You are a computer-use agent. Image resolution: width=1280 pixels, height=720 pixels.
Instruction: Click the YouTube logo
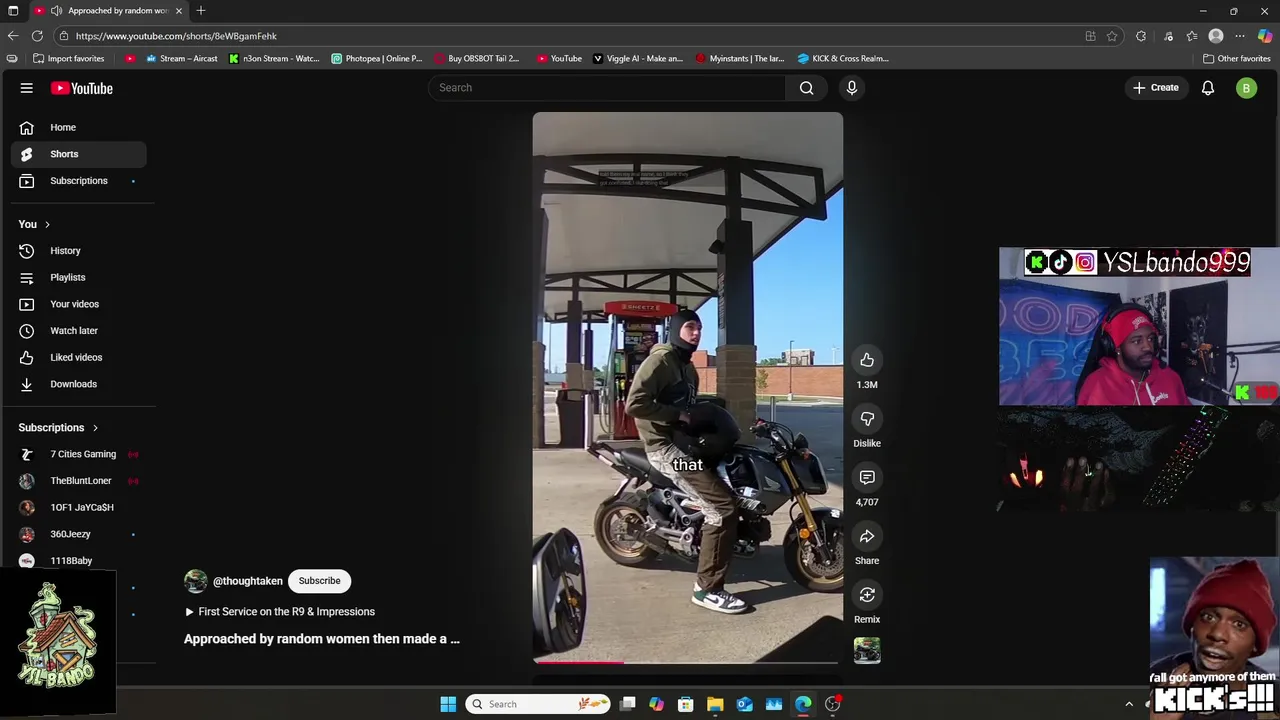coord(82,88)
